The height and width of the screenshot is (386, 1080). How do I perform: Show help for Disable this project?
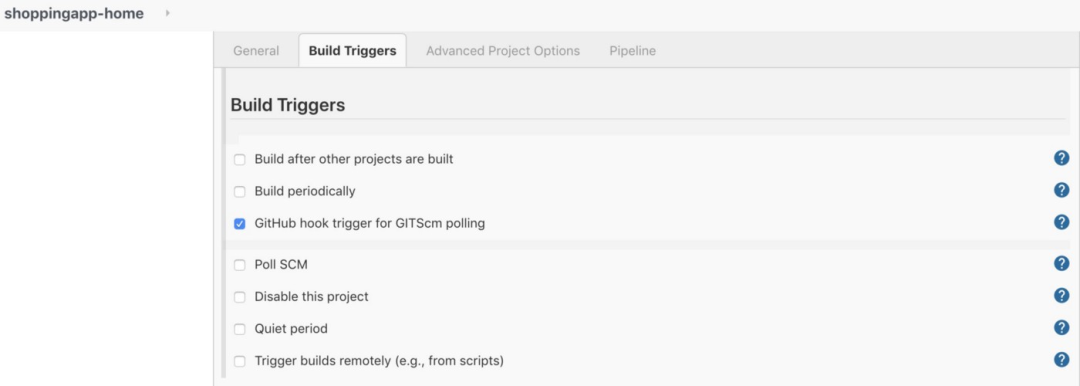click(1061, 295)
